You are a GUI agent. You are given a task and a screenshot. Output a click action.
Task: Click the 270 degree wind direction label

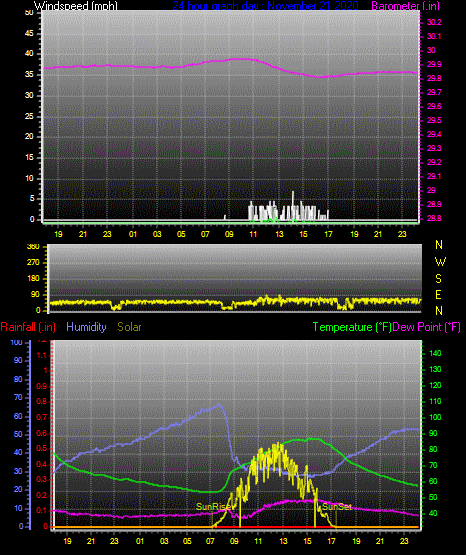(x=34, y=263)
